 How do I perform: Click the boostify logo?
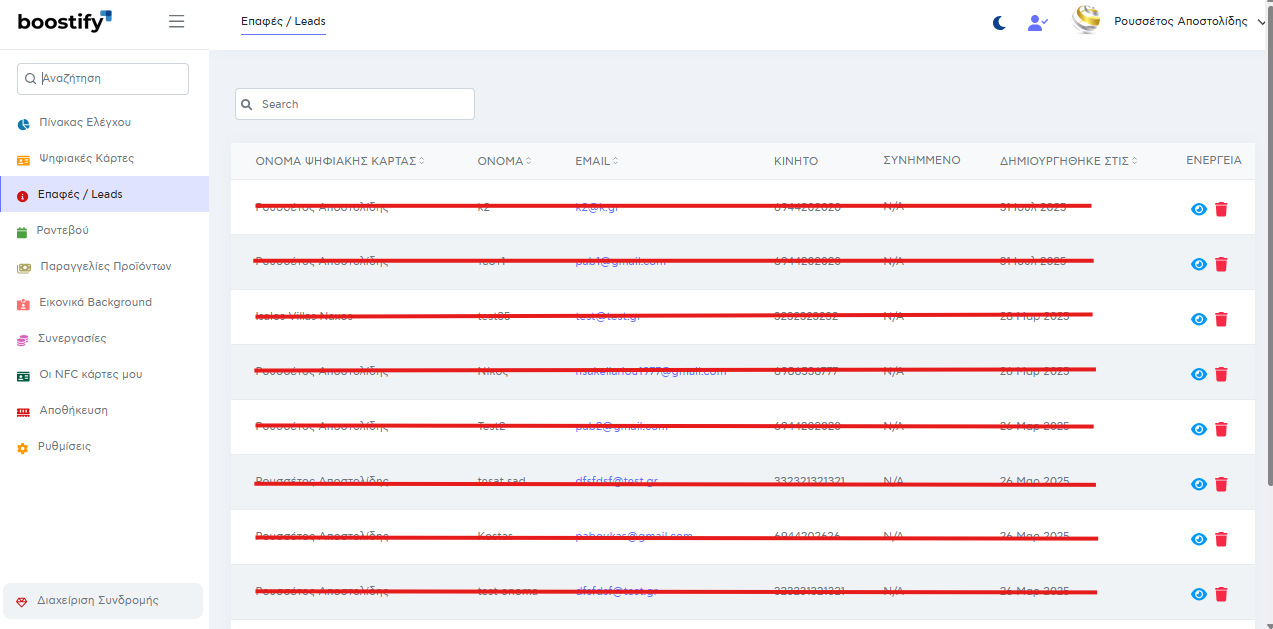coord(64,21)
